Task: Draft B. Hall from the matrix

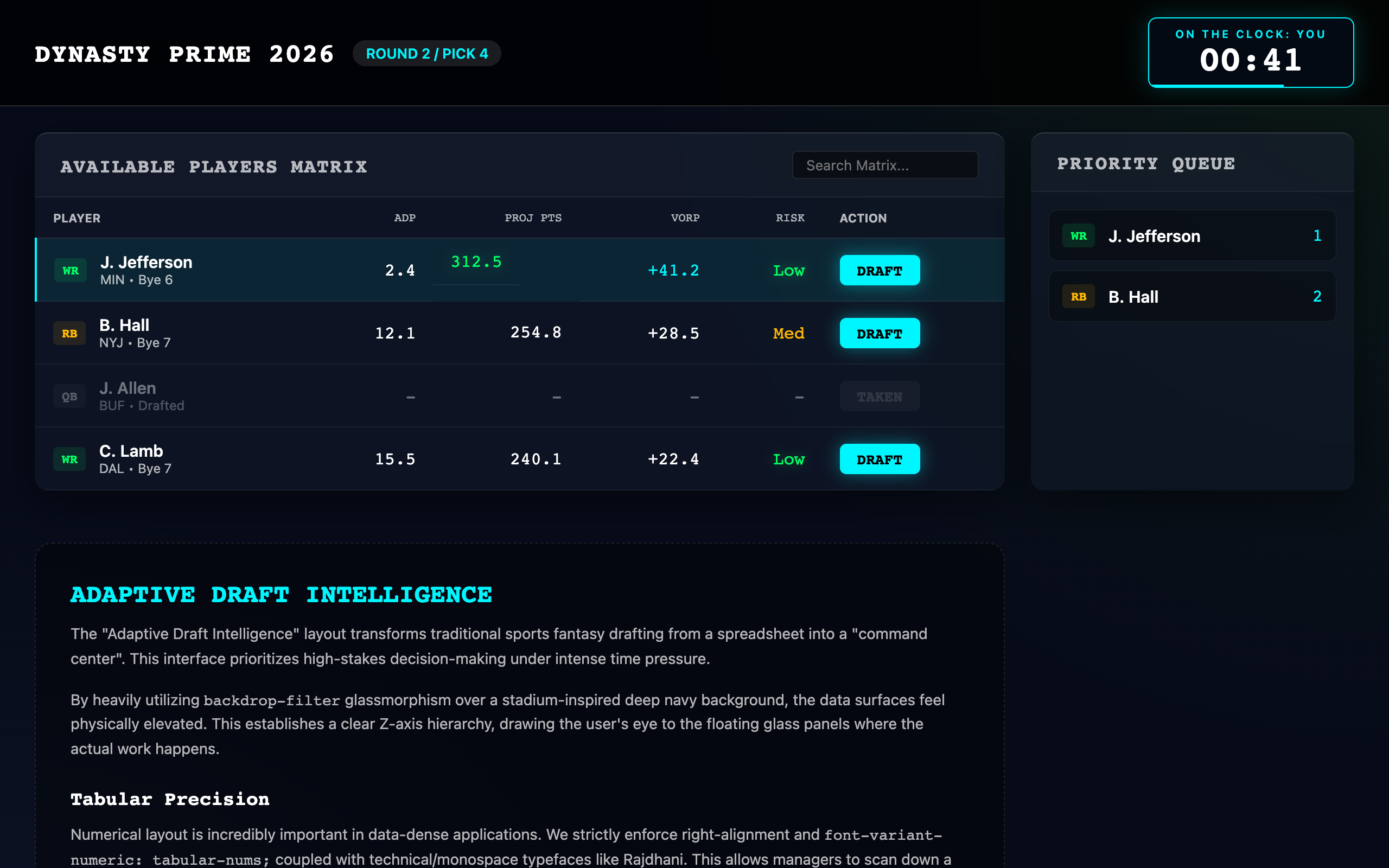Action: click(879, 334)
